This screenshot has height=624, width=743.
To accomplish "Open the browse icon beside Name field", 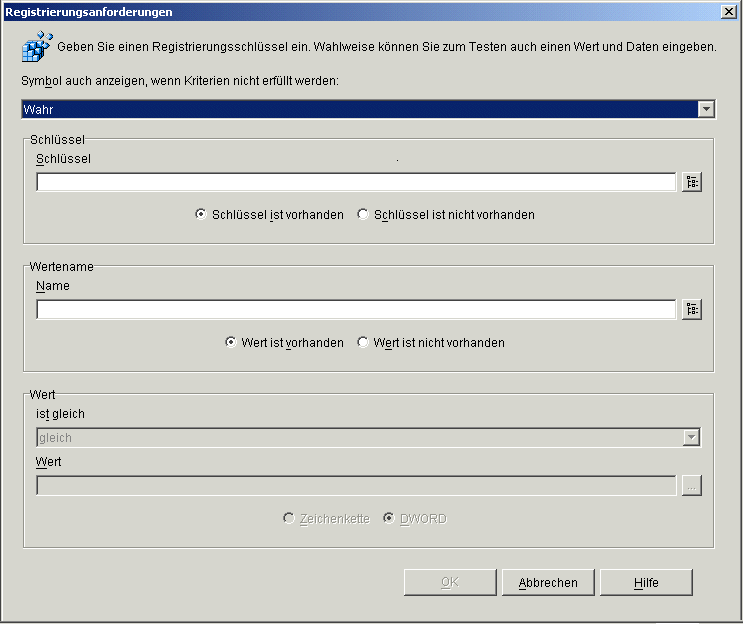I will (692, 310).
